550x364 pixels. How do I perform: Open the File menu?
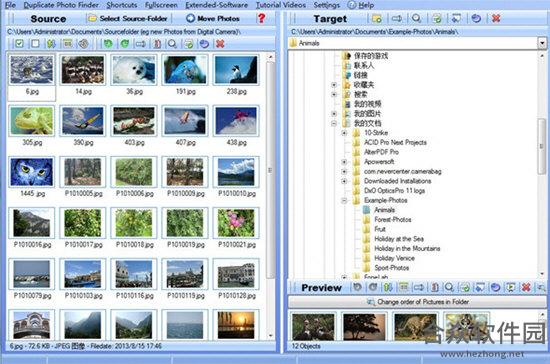click(x=10, y=5)
